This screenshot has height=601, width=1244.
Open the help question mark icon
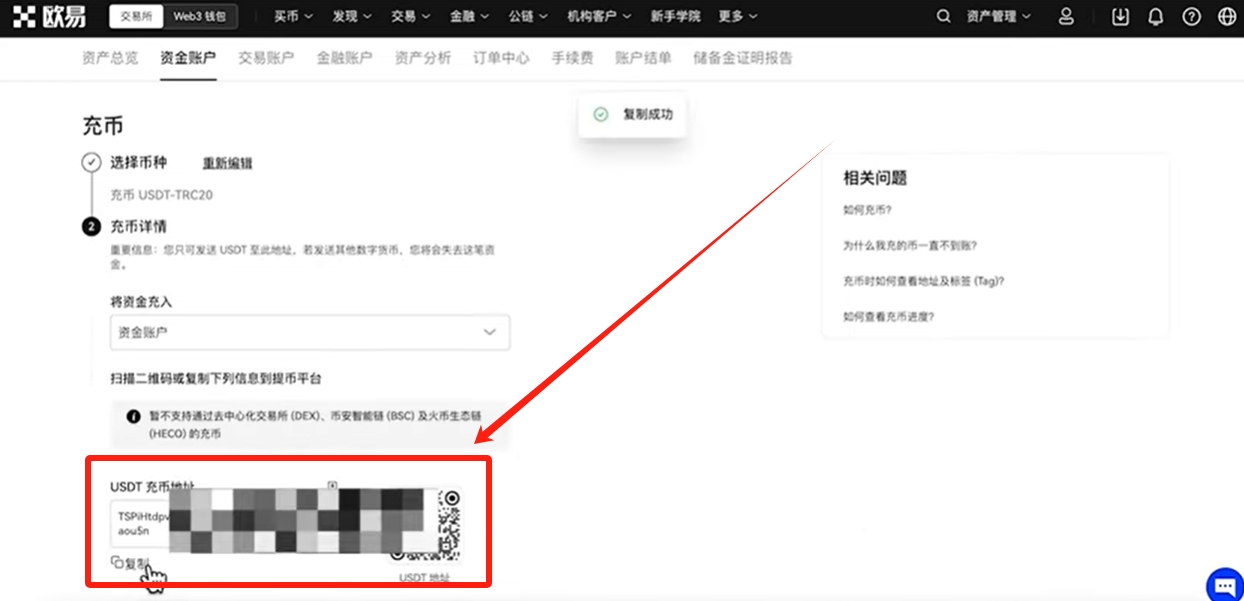point(1191,17)
